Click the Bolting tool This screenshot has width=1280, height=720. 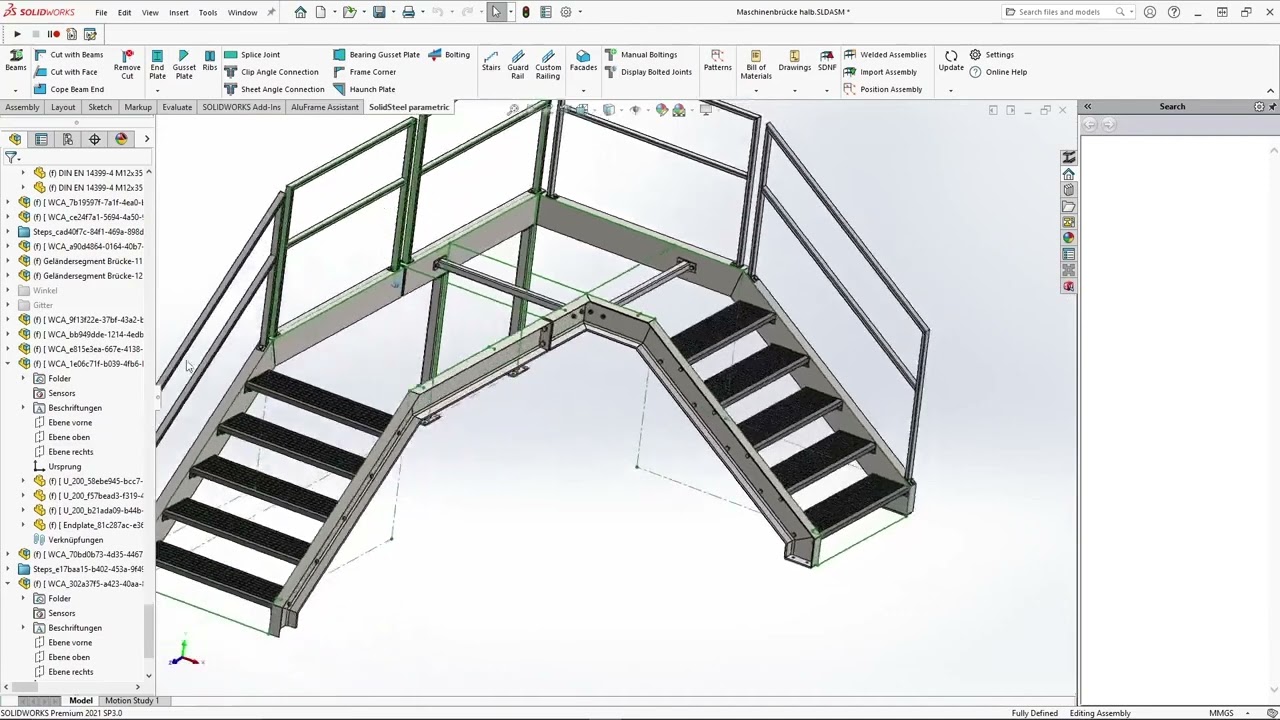tap(449, 55)
